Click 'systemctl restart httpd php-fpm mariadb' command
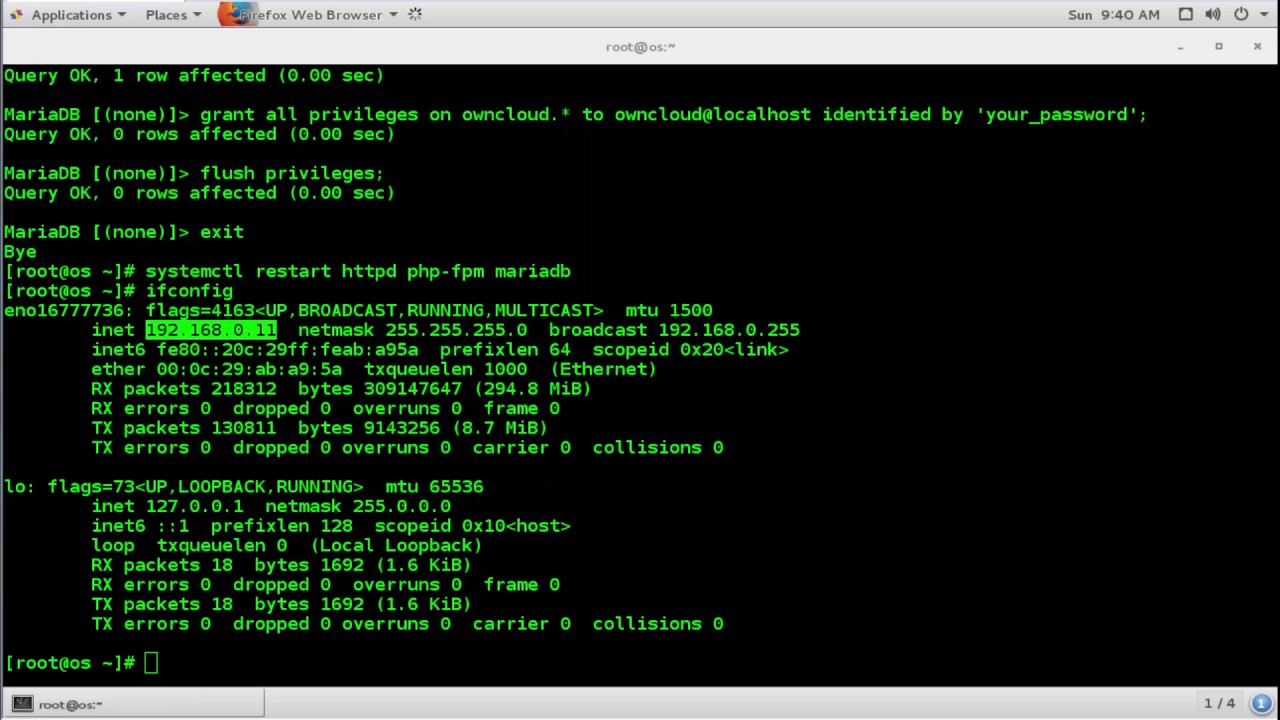This screenshot has width=1280, height=720. click(x=358, y=271)
